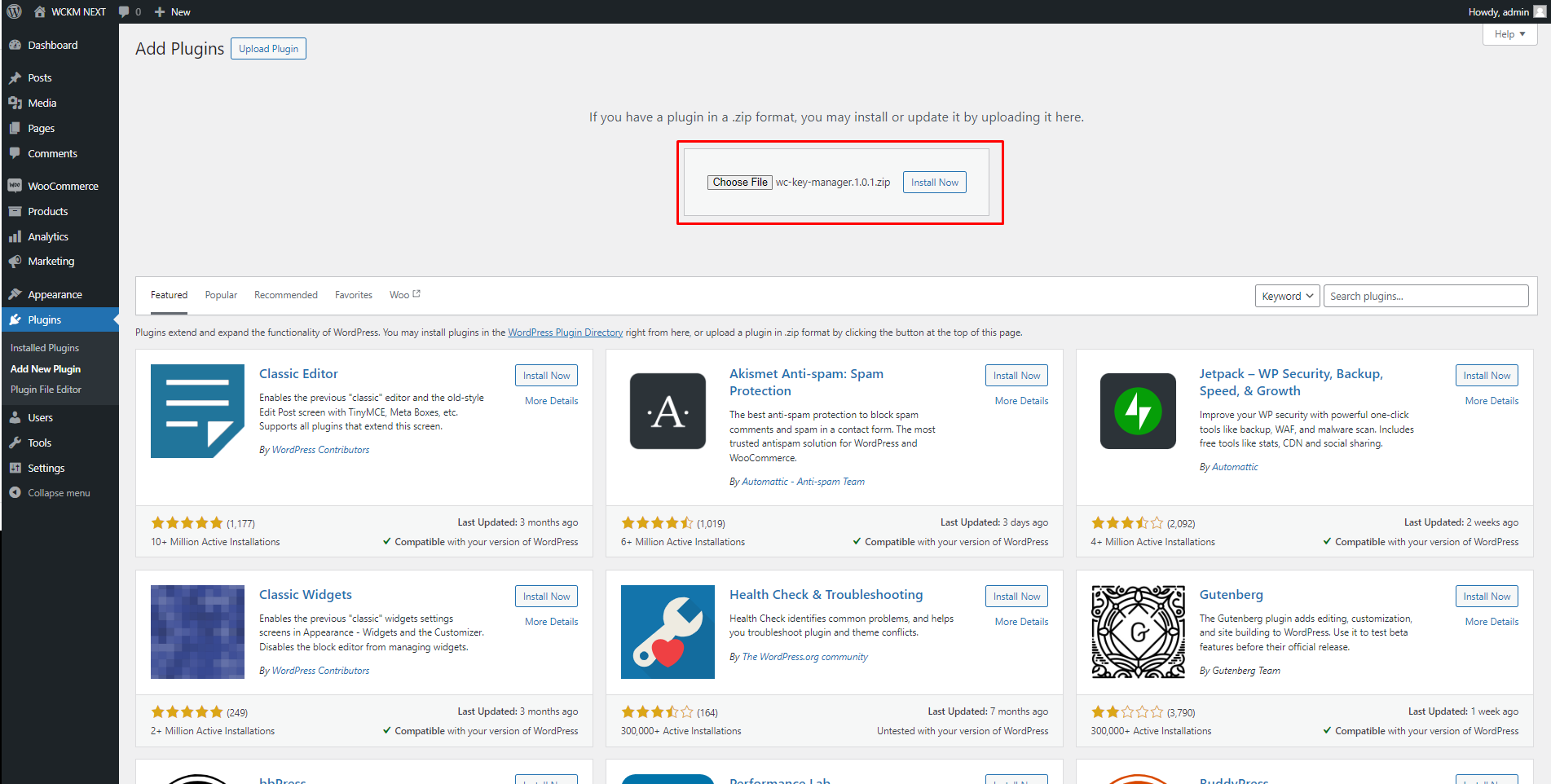The height and width of the screenshot is (784, 1551).
Task: Open the WCKM NEXT site home icon
Action: [x=39, y=11]
